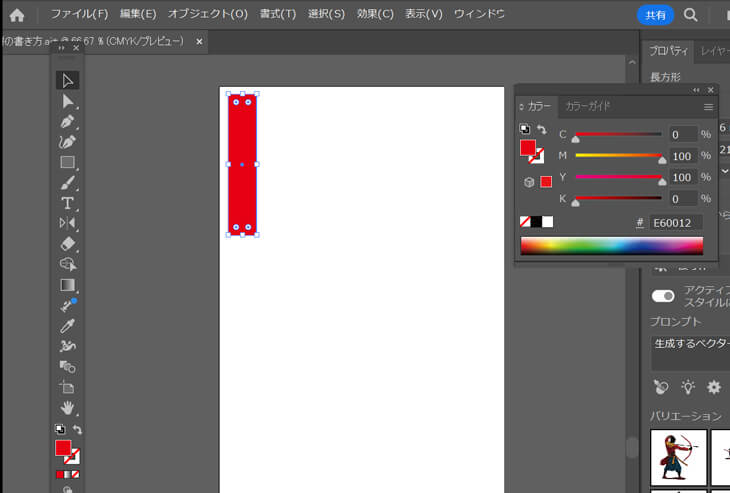Open the 選択(S) menu

[x=326, y=14]
